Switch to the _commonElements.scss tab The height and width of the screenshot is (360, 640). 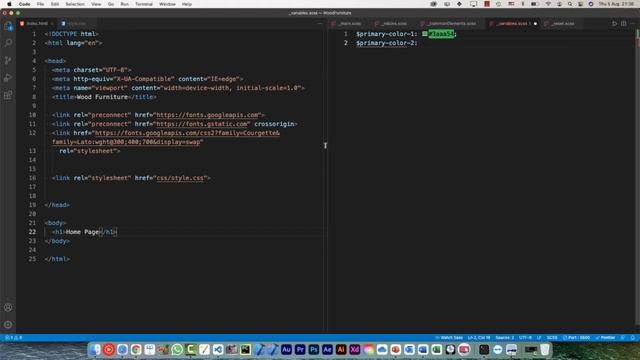451,24
